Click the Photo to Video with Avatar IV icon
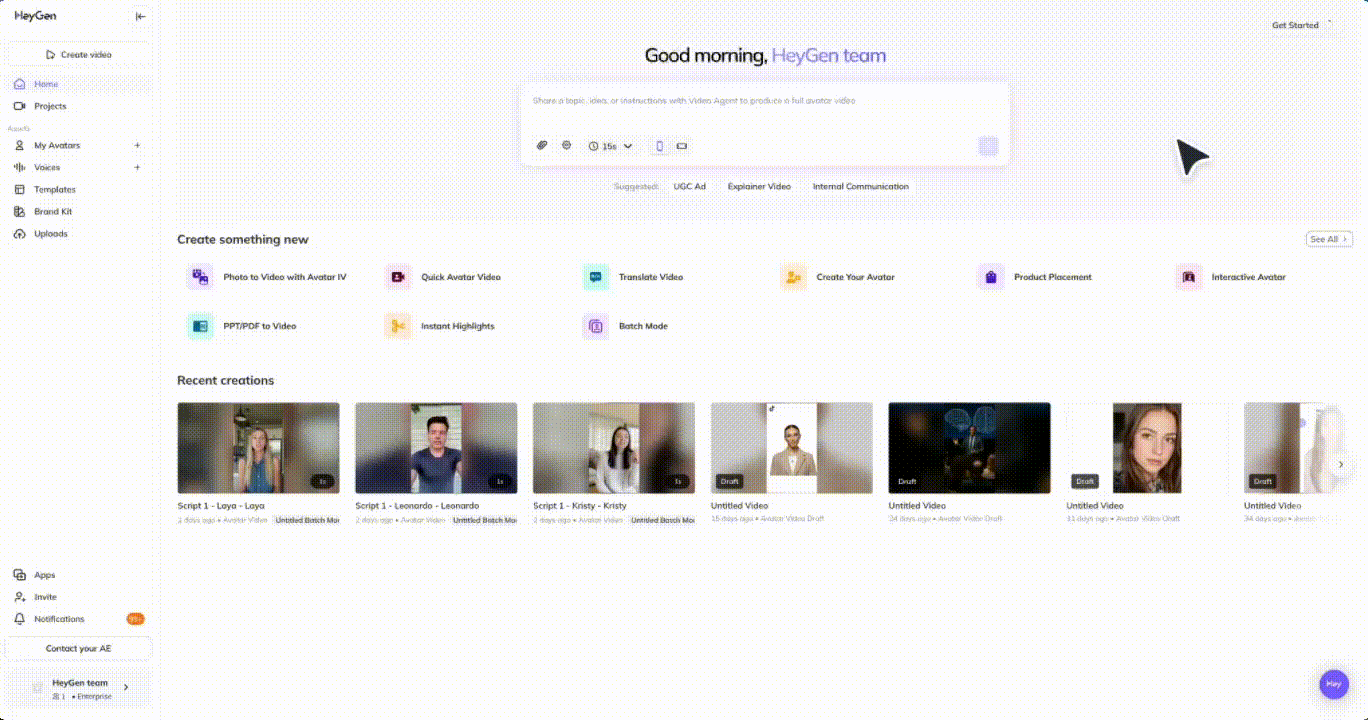 [200, 277]
